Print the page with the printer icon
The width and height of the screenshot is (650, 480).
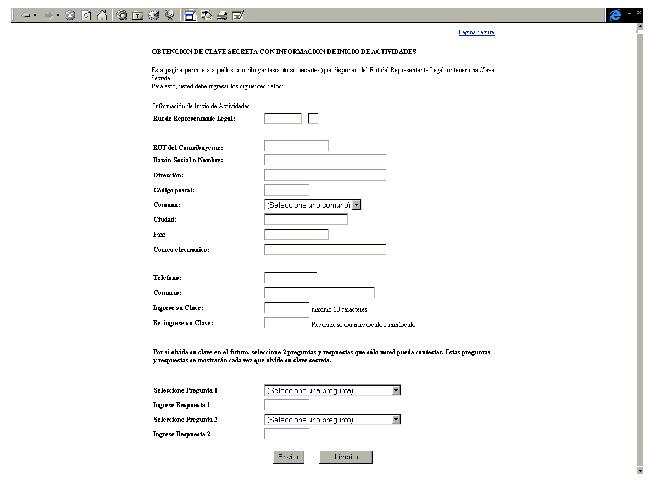222,16
